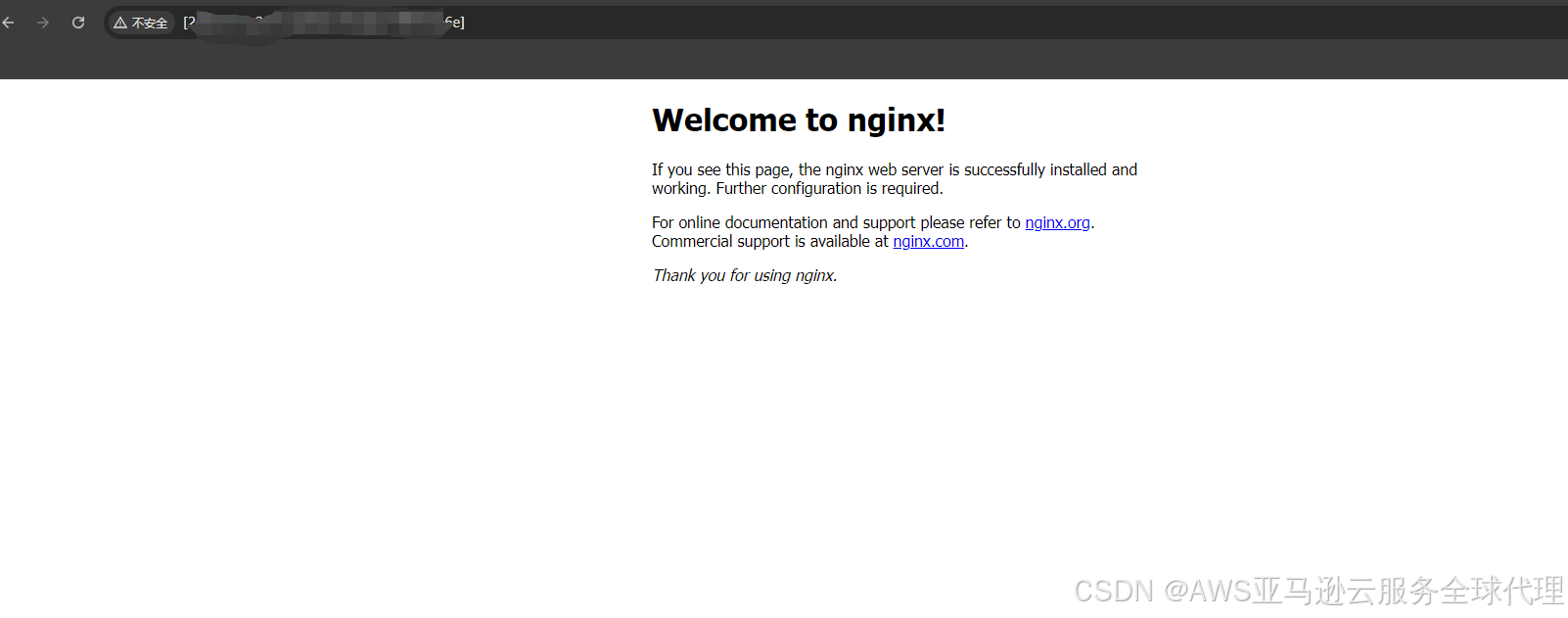Screen dimensions: 1568x618
Task: Go back using the browser back arrow
Action: pyautogui.click(x=9, y=23)
